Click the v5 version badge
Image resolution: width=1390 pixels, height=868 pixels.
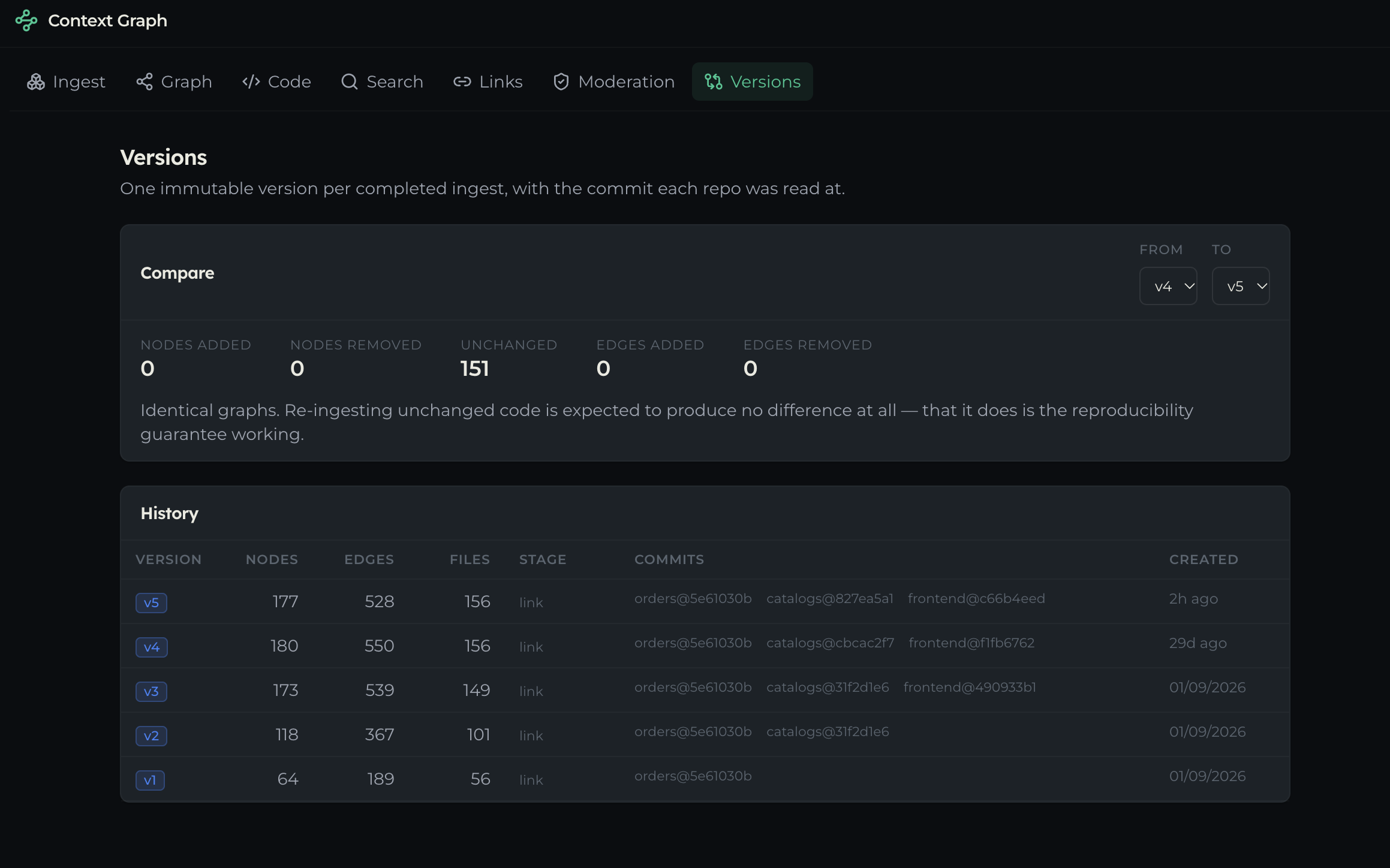151,602
